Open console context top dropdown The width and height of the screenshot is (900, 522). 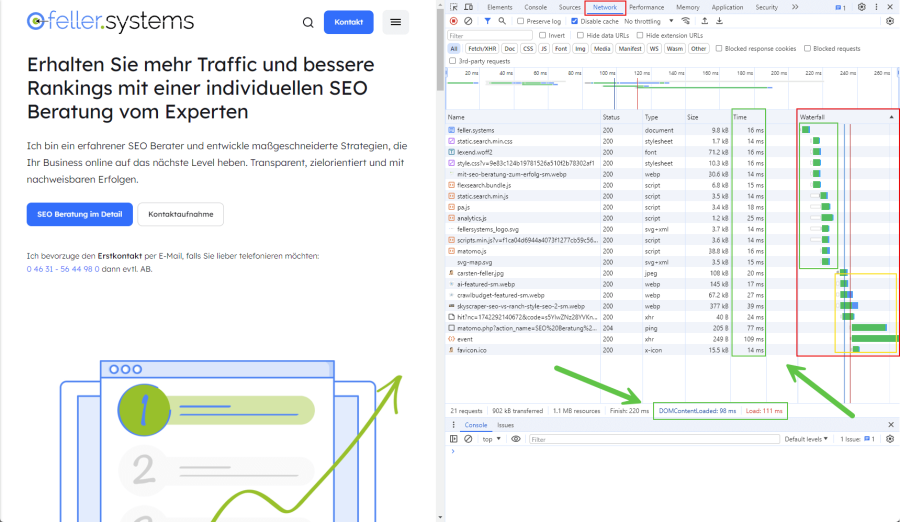[x=491, y=439]
